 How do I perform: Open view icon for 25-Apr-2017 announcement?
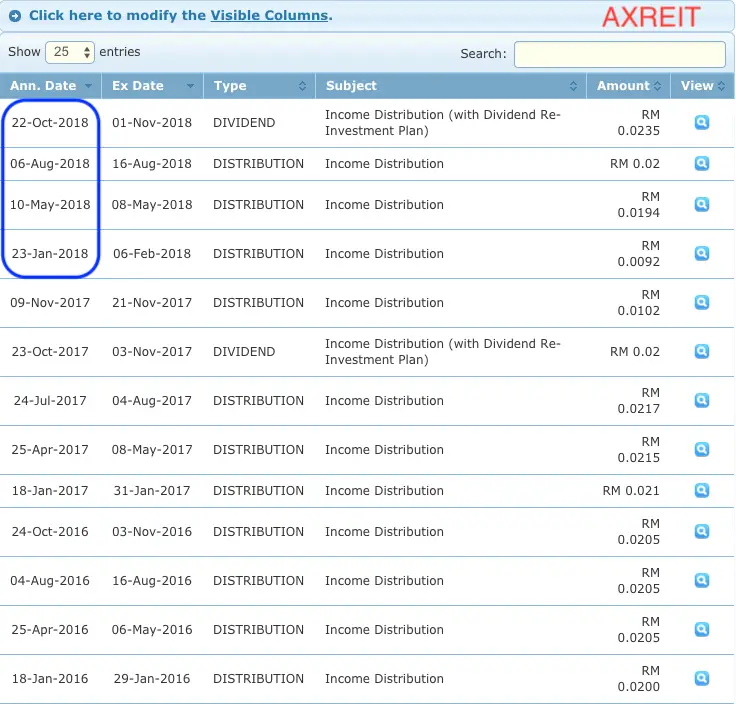point(702,450)
